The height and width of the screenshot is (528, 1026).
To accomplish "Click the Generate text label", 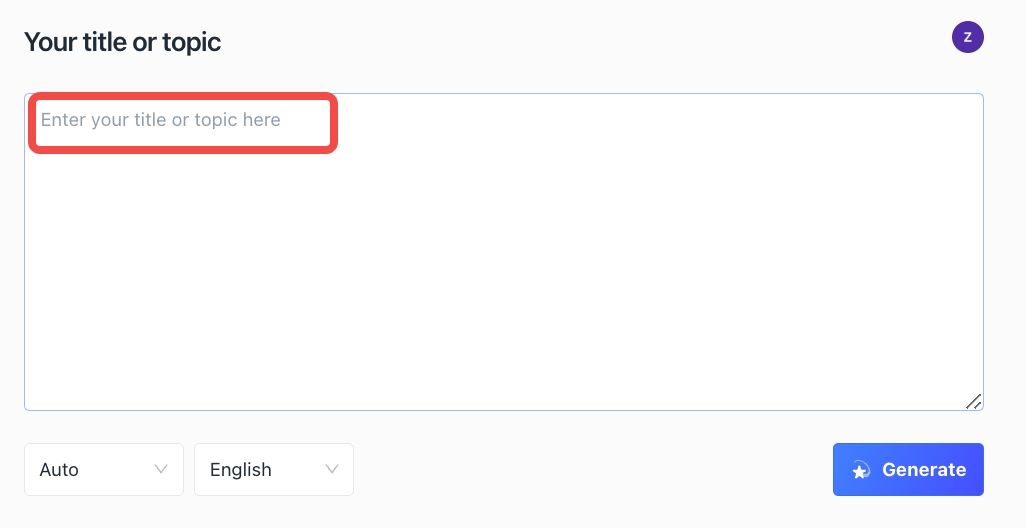I will [x=924, y=470].
